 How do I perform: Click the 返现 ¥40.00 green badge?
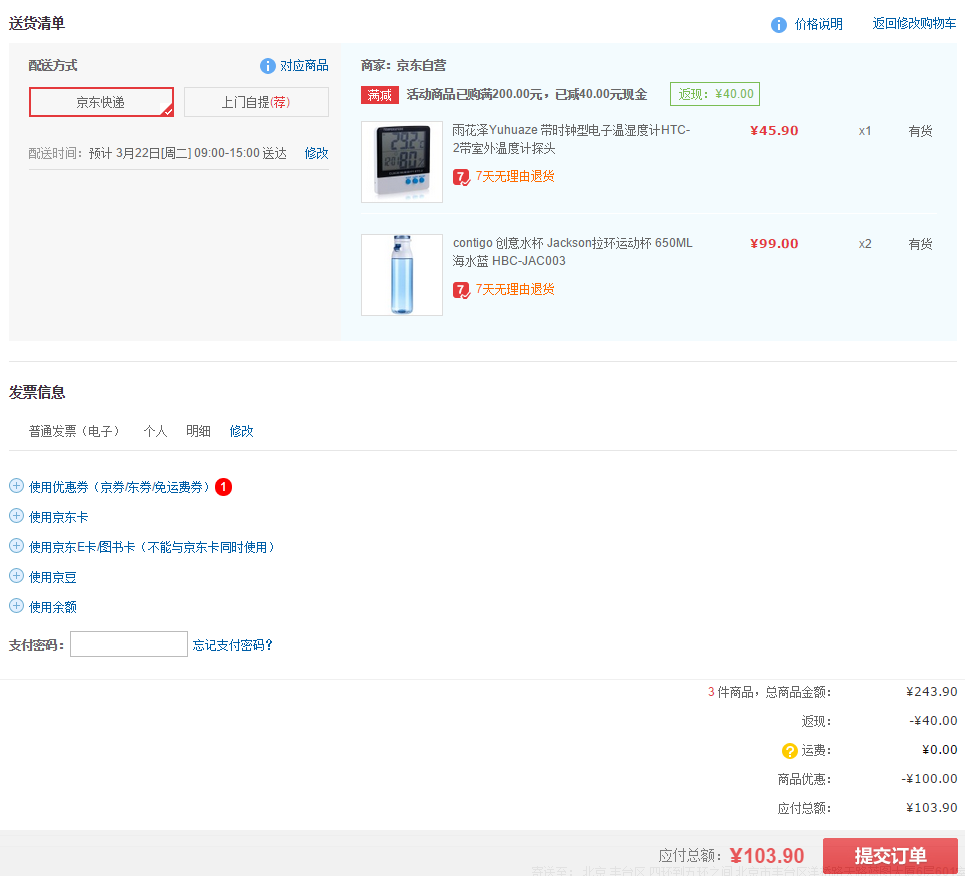pyautogui.click(x=715, y=94)
